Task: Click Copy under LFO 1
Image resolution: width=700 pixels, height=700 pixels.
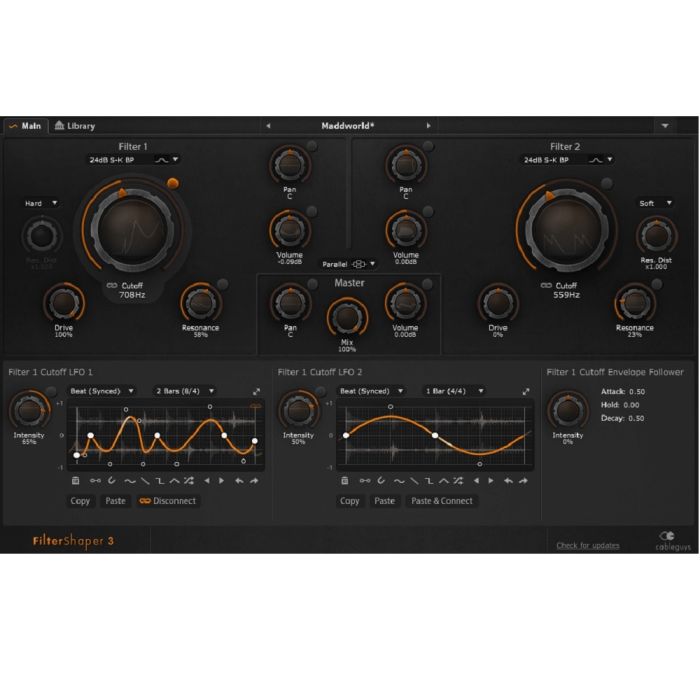Action: (x=80, y=501)
